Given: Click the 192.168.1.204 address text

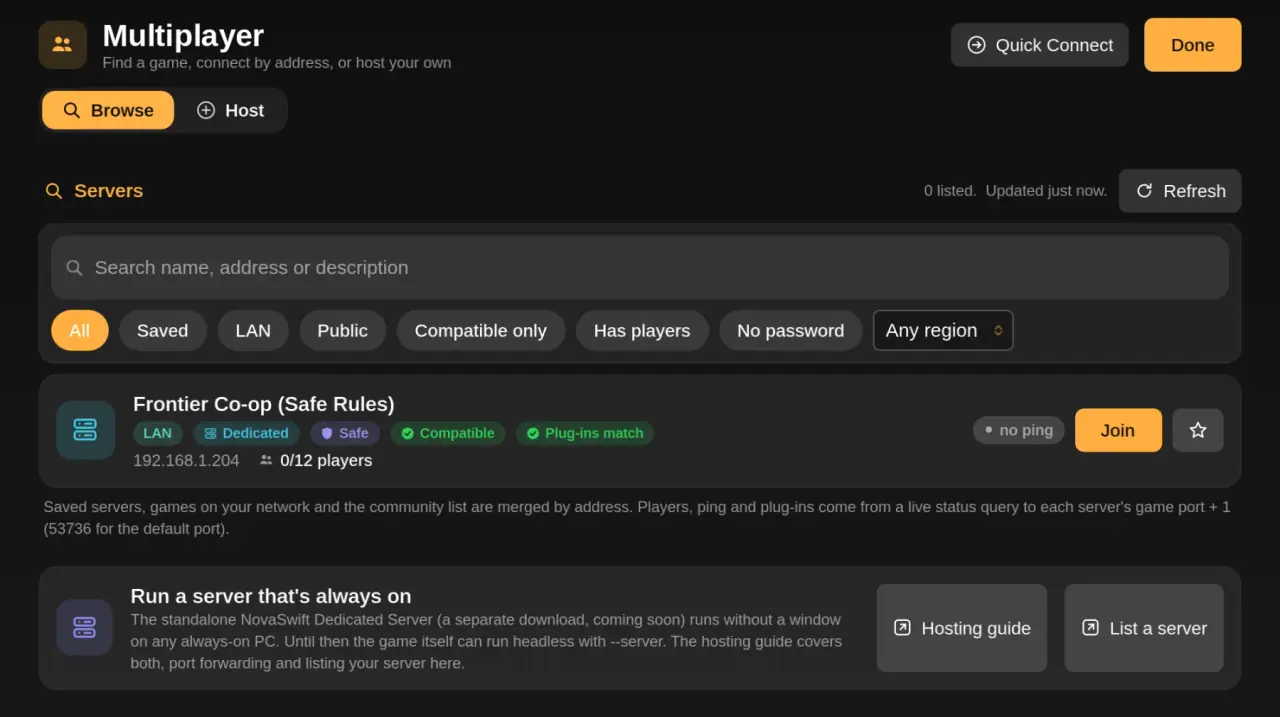Looking at the screenshot, I should pyautogui.click(x=186, y=460).
